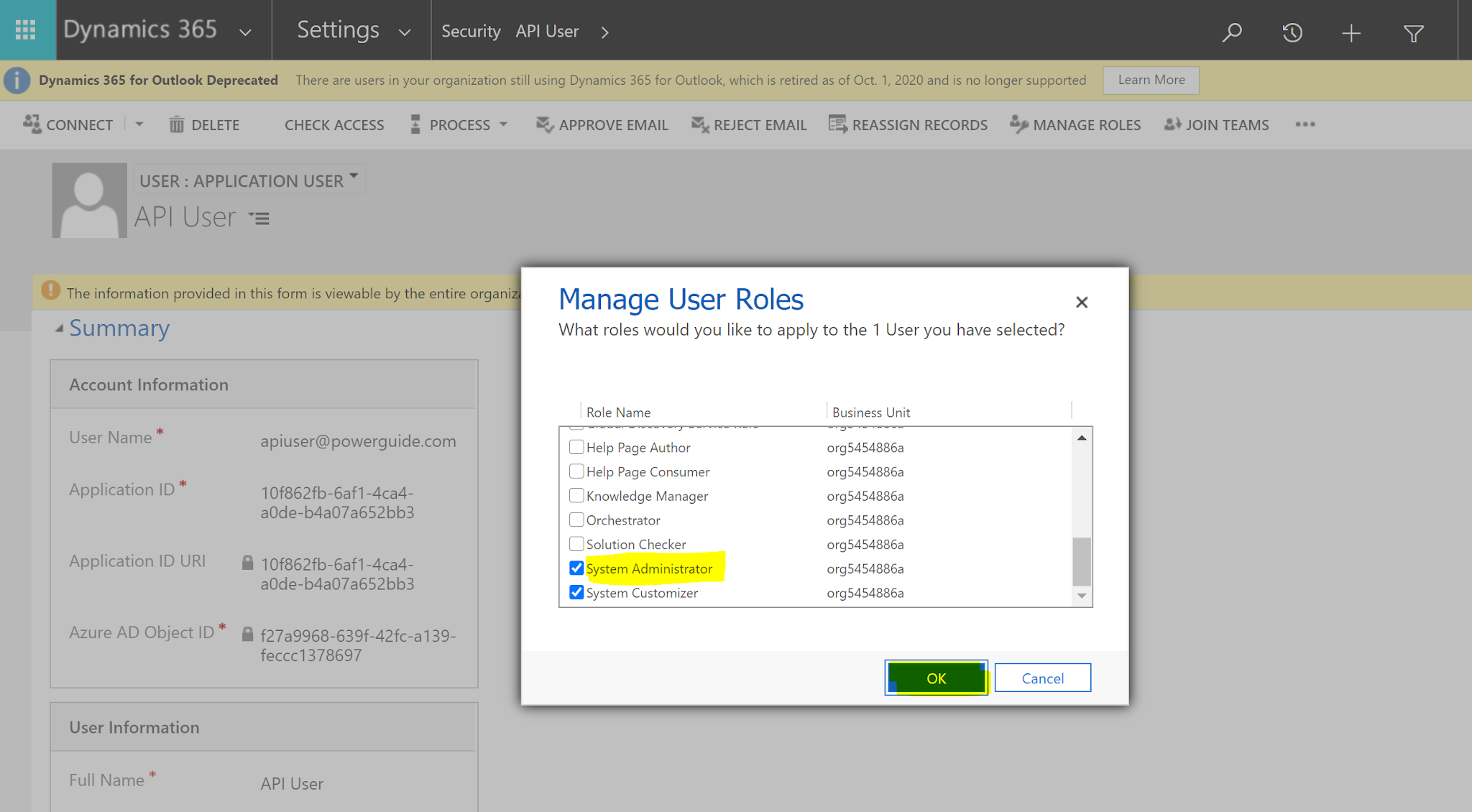
Task: Expand the Settings dropdown chevron
Action: 405,32
